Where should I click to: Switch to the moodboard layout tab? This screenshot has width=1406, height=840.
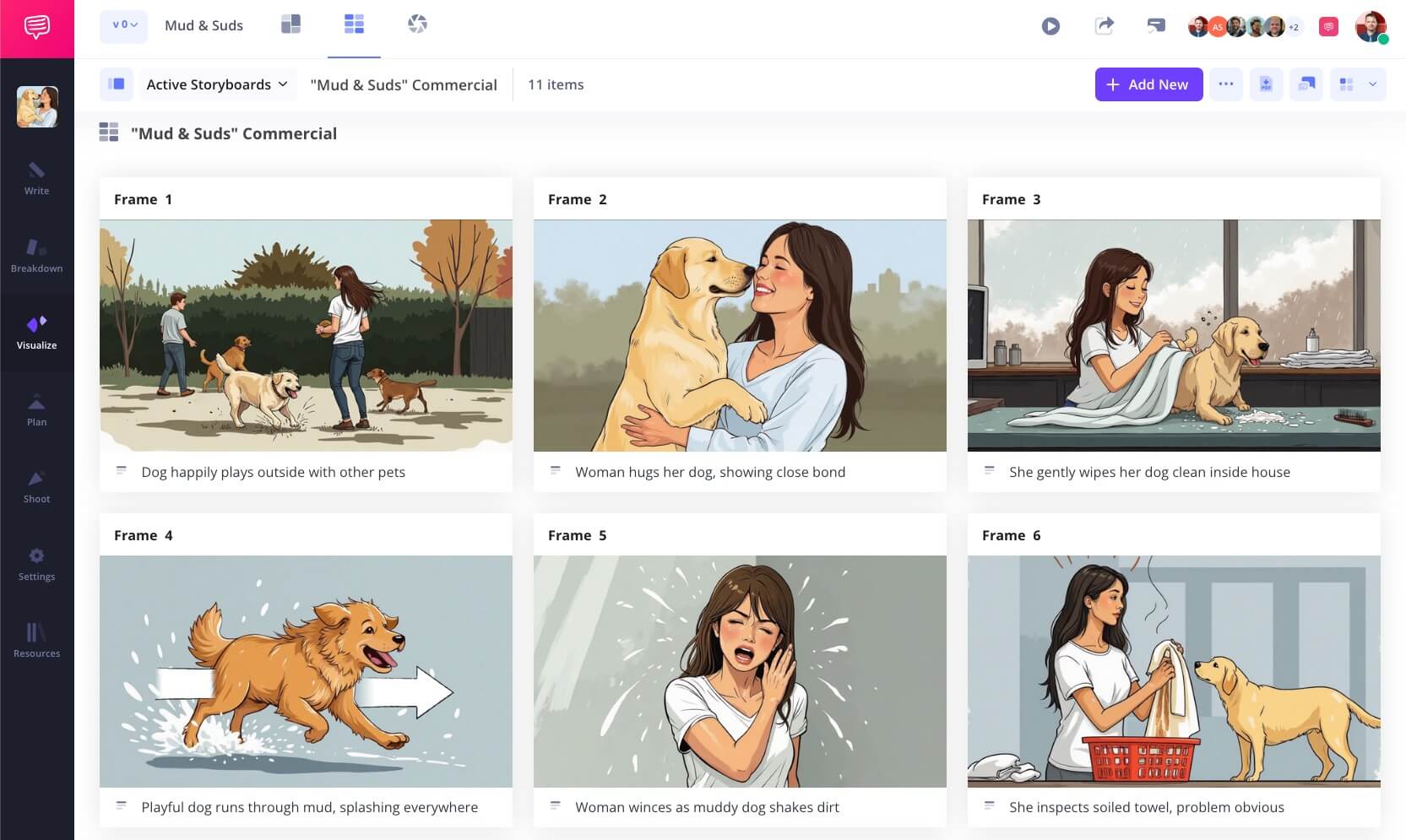(x=290, y=24)
